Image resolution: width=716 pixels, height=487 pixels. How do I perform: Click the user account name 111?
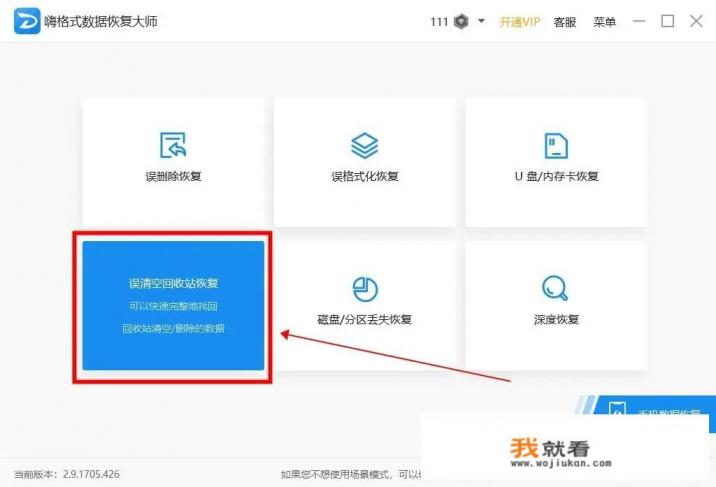pos(439,22)
